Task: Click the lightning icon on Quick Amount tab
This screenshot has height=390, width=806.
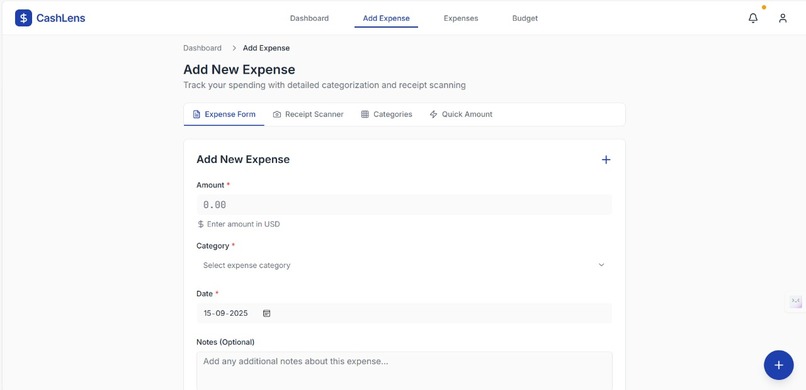Action: click(433, 114)
